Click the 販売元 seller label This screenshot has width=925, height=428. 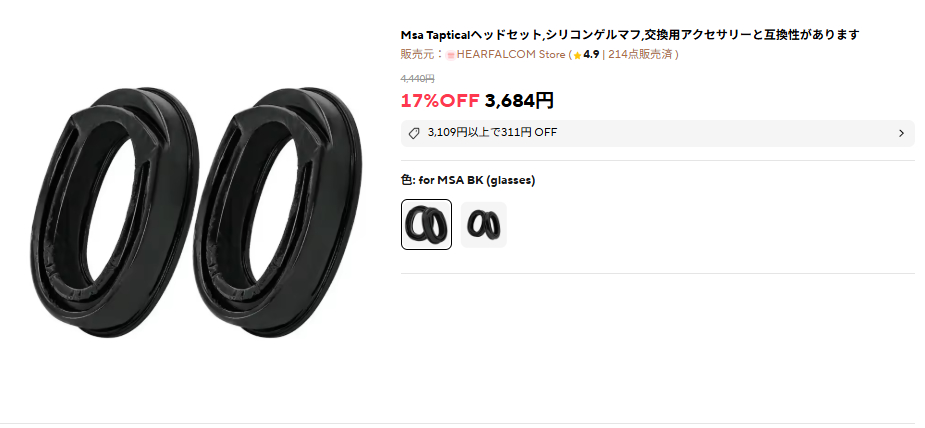(421, 54)
